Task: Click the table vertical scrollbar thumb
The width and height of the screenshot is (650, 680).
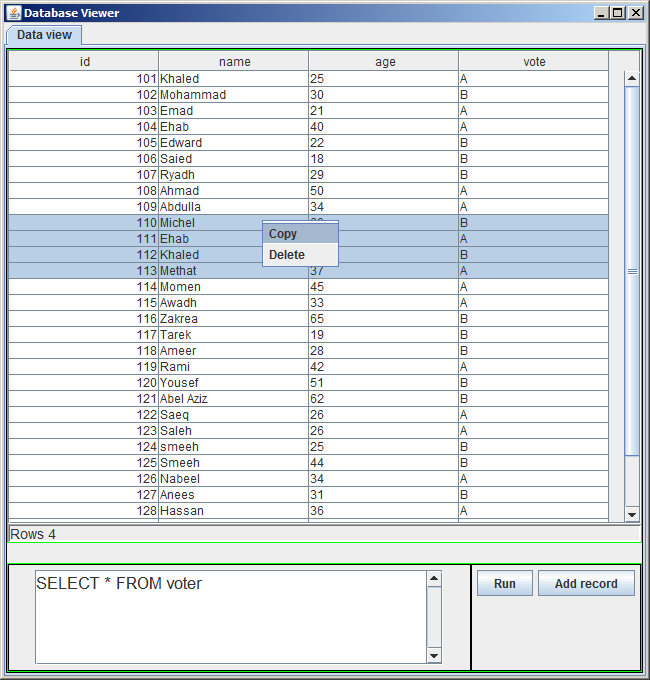Action: click(632, 271)
